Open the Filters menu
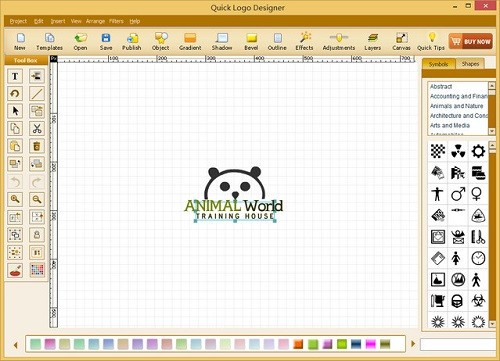The height and width of the screenshot is (361, 500). [116, 21]
